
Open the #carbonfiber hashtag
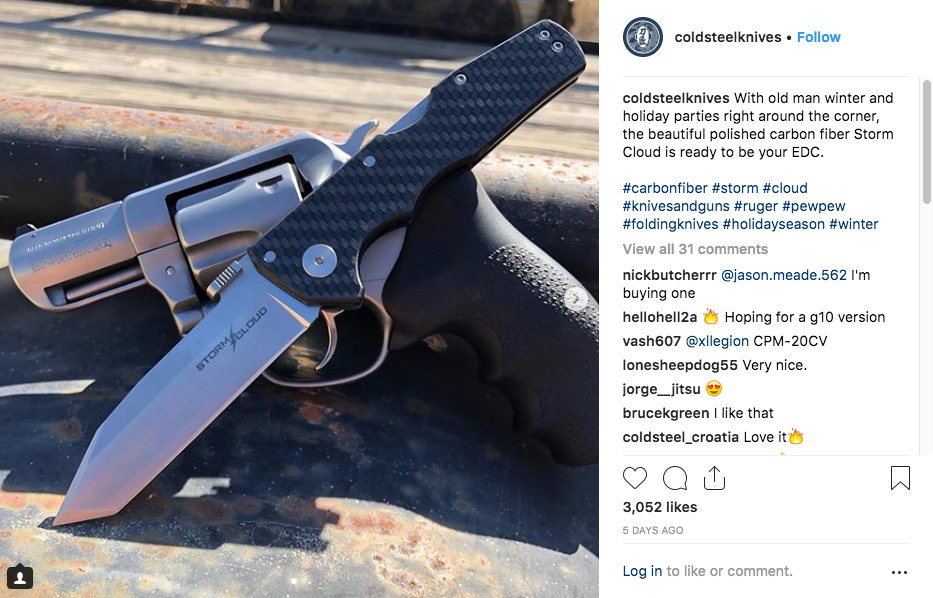pos(665,188)
